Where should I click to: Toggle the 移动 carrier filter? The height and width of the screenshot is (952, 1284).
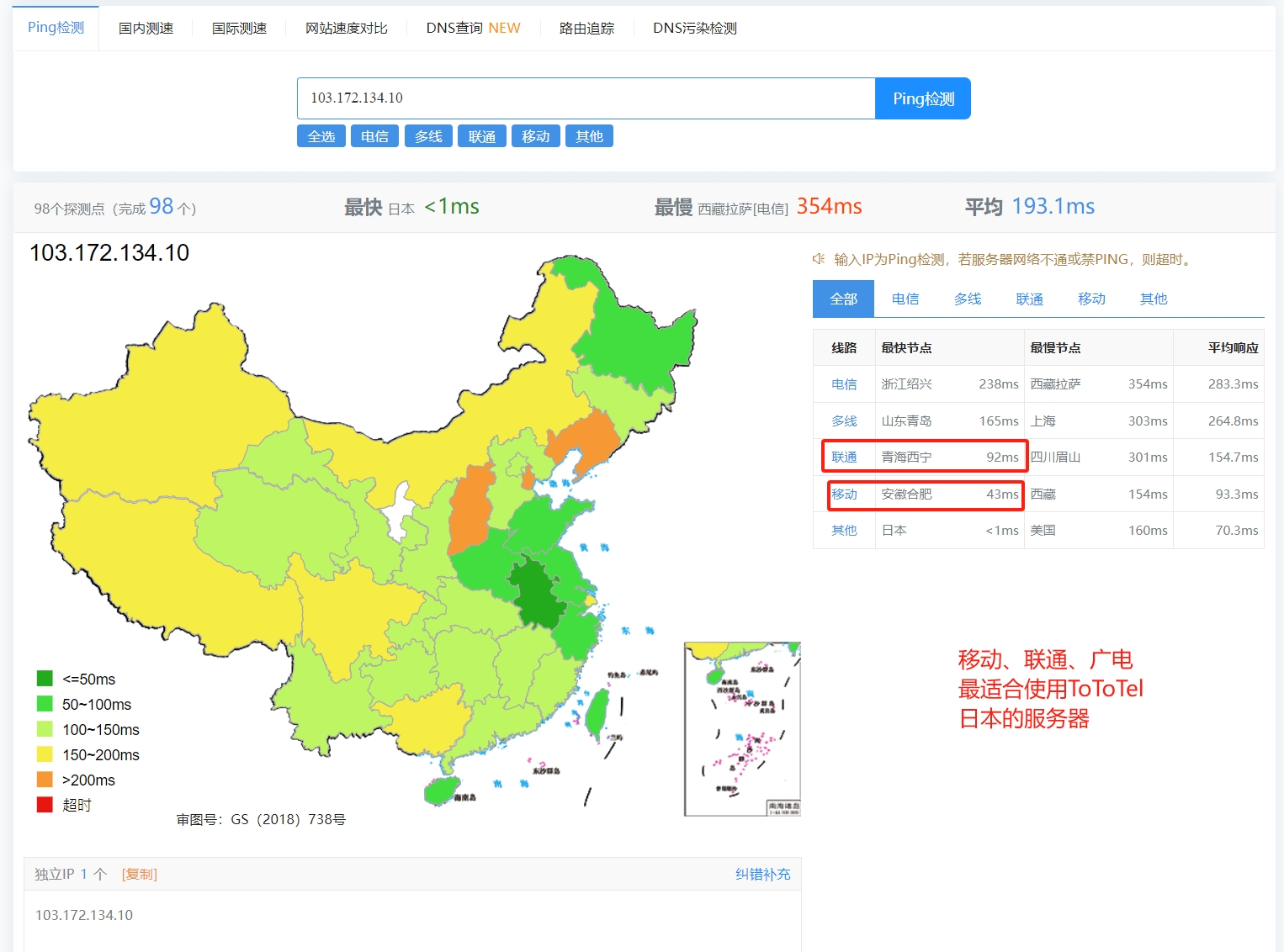coord(536,135)
